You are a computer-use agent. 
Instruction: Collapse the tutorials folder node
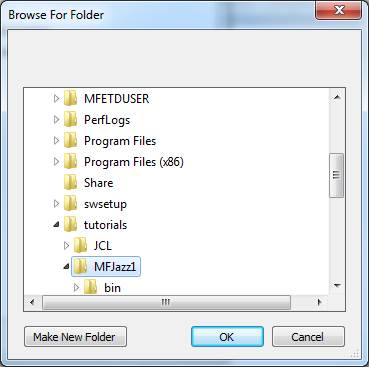pos(57,225)
